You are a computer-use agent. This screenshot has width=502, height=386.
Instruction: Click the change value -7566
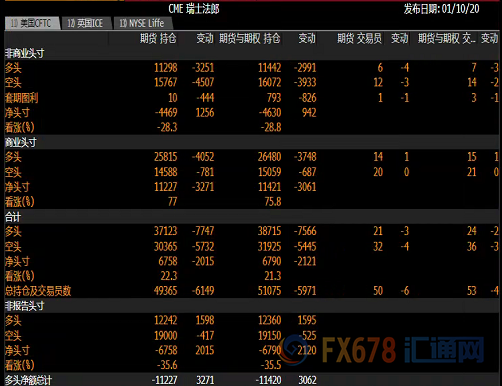click(305, 231)
